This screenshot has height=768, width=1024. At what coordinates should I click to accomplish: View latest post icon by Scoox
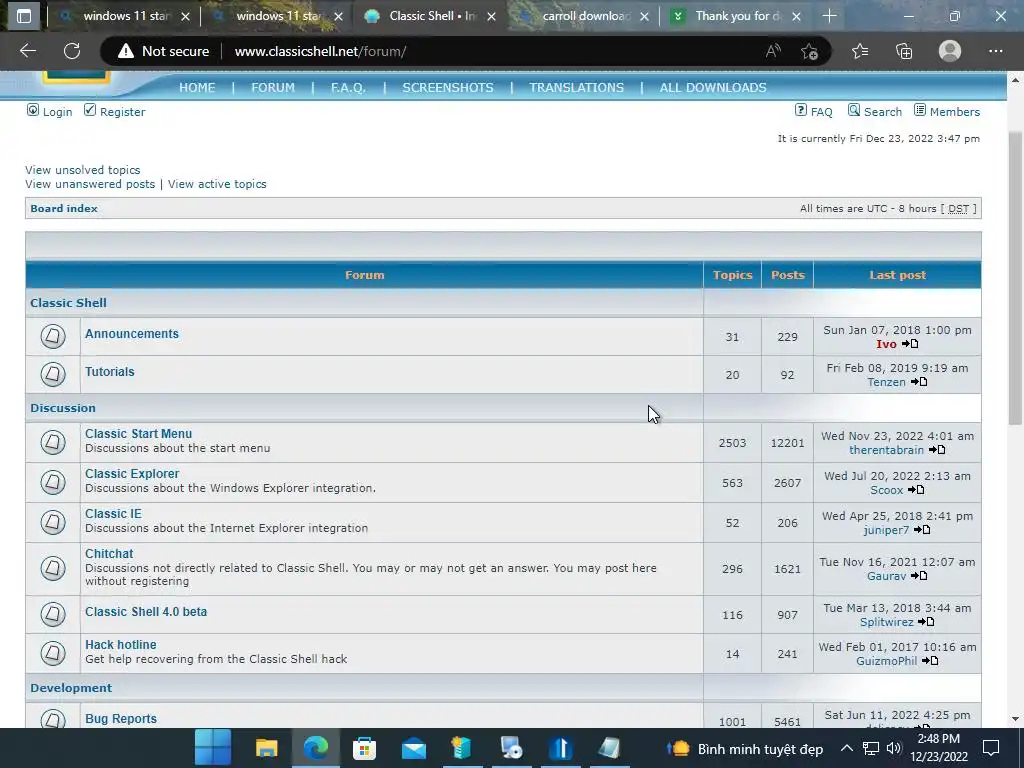click(x=916, y=490)
